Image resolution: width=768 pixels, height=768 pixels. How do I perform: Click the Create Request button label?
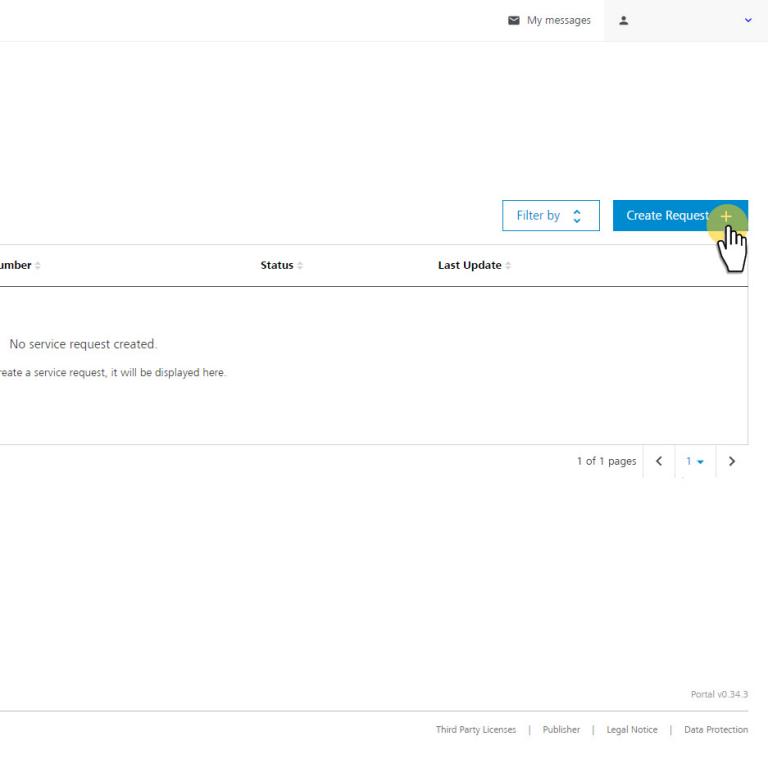tap(666, 215)
